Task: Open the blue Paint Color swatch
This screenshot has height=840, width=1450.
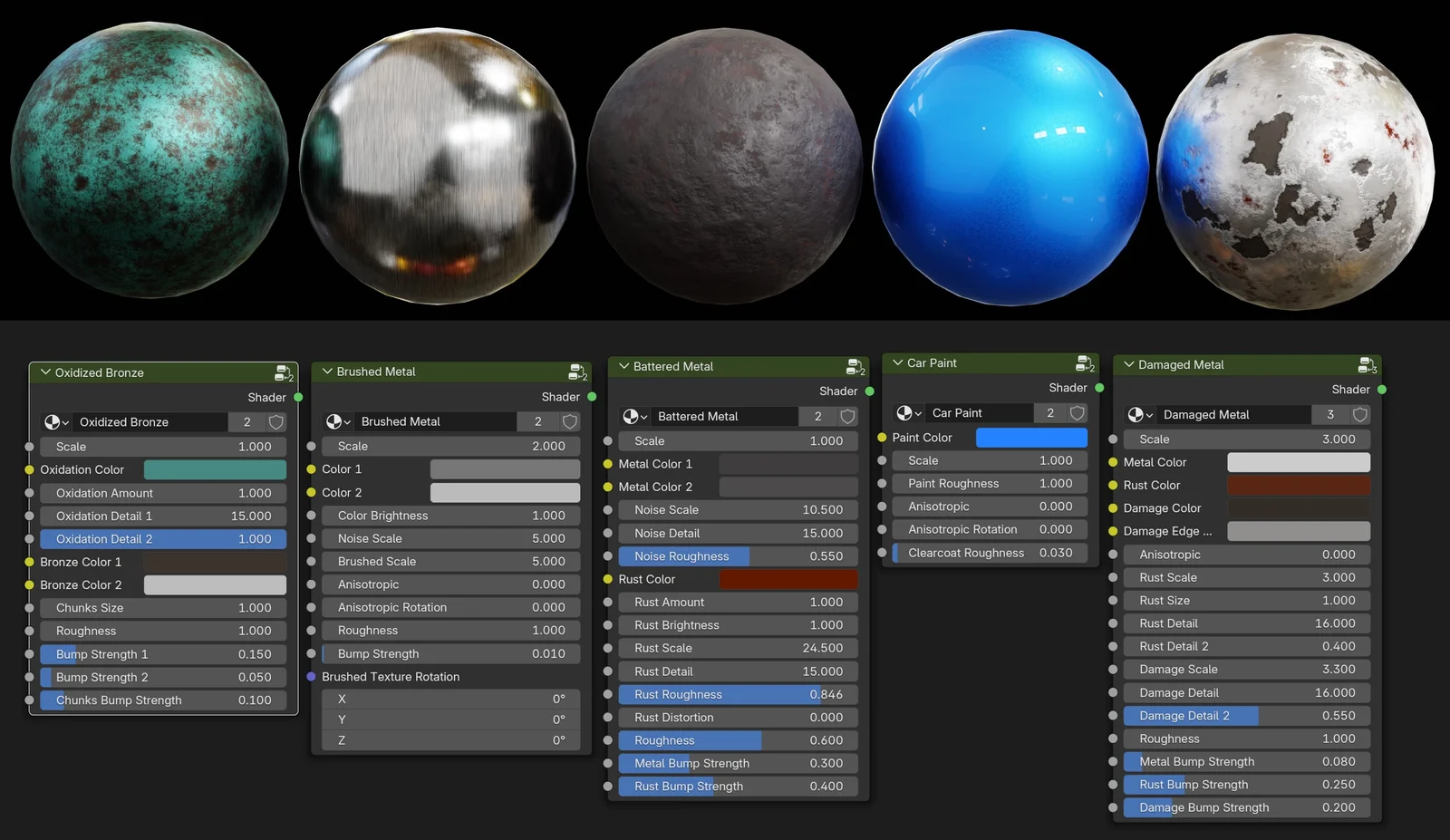Action: click(1030, 437)
